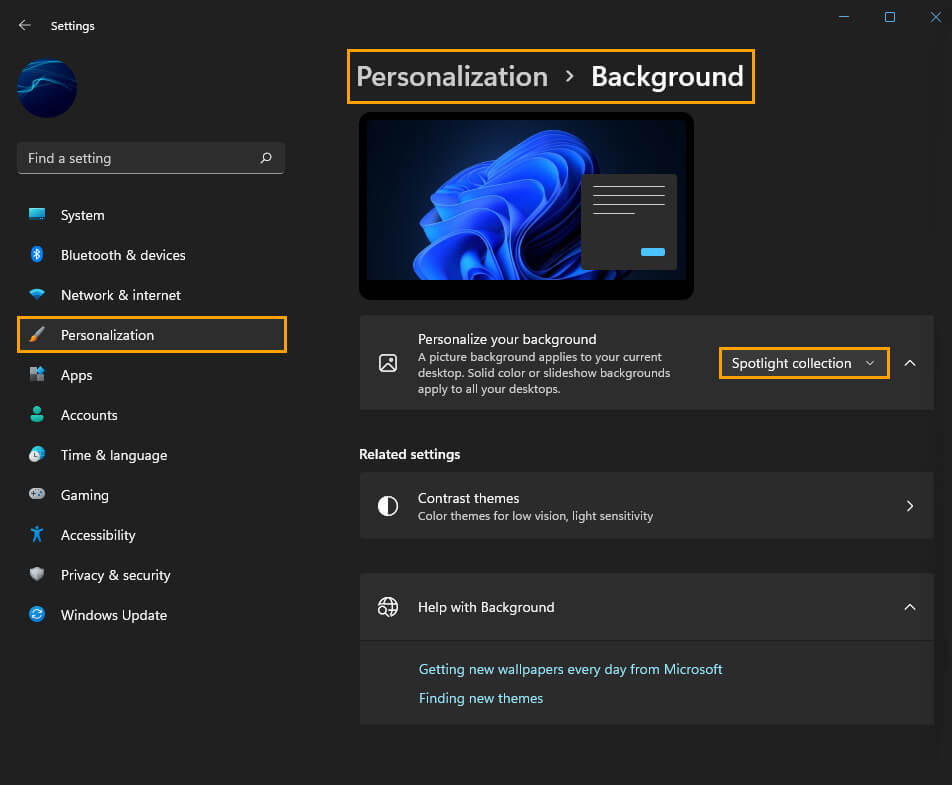The height and width of the screenshot is (785, 952).
Task: Maximize the Settings window
Action: 889,17
